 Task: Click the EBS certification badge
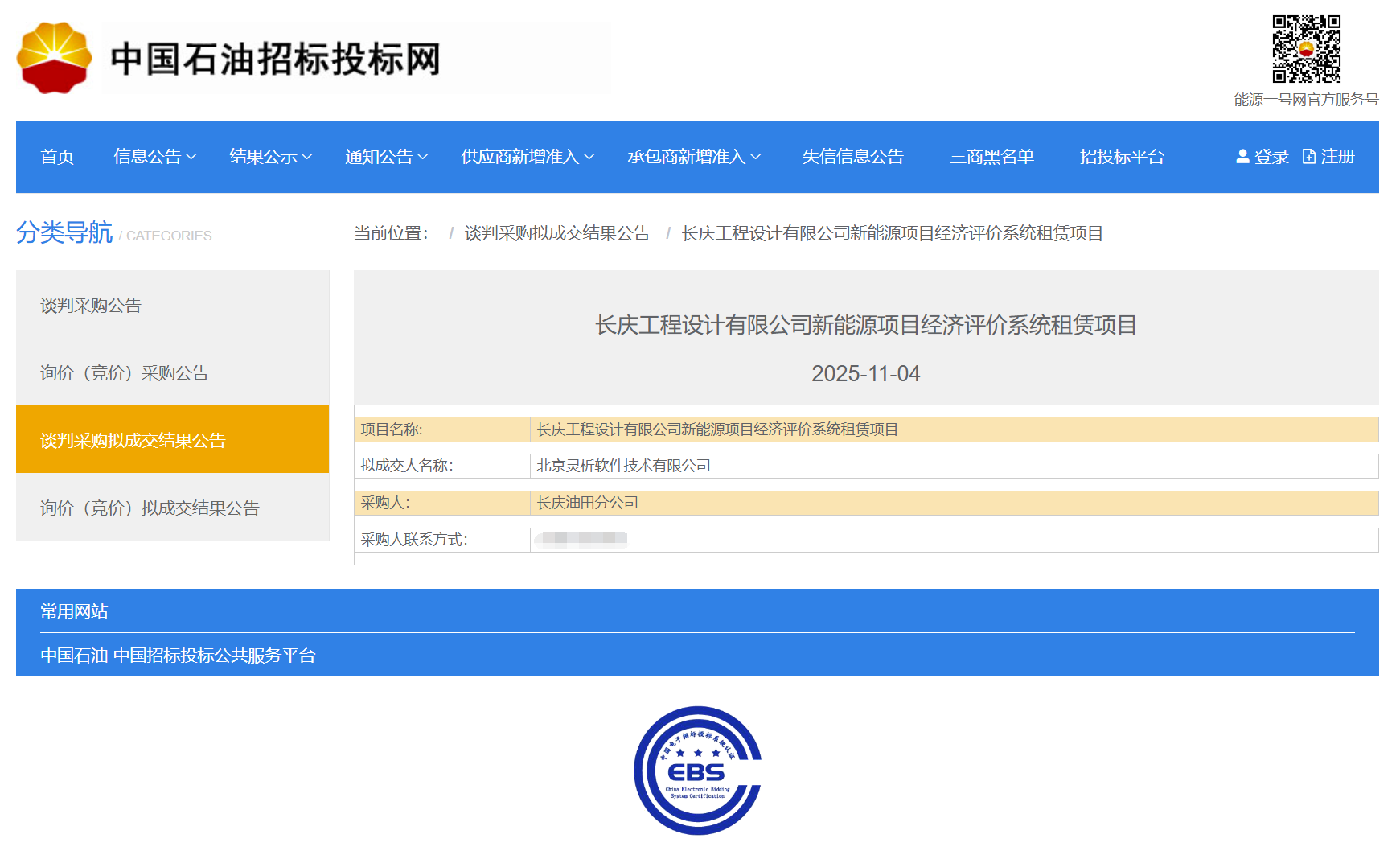click(x=697, y=771)
